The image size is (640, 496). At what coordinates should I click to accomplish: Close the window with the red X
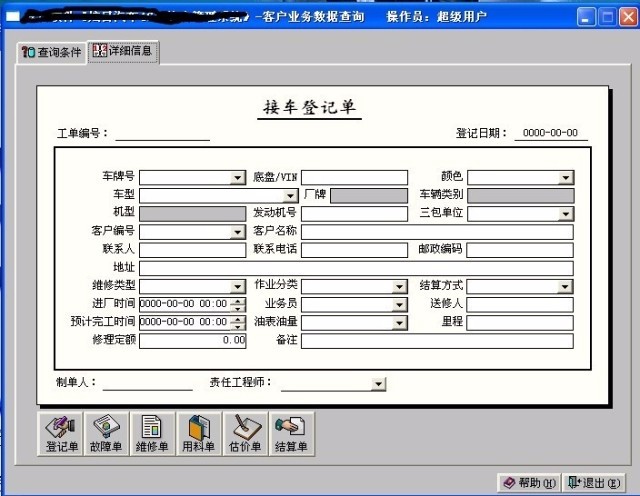628,17
